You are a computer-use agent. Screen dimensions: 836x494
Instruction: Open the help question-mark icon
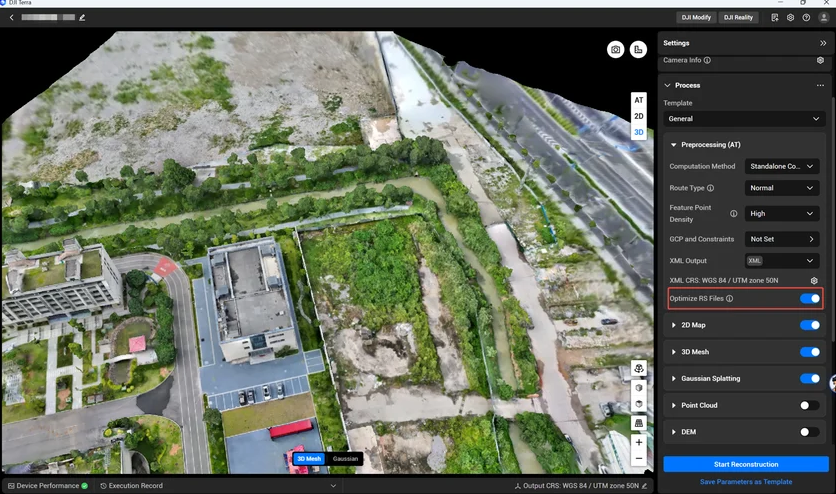[x=806, y=18]
